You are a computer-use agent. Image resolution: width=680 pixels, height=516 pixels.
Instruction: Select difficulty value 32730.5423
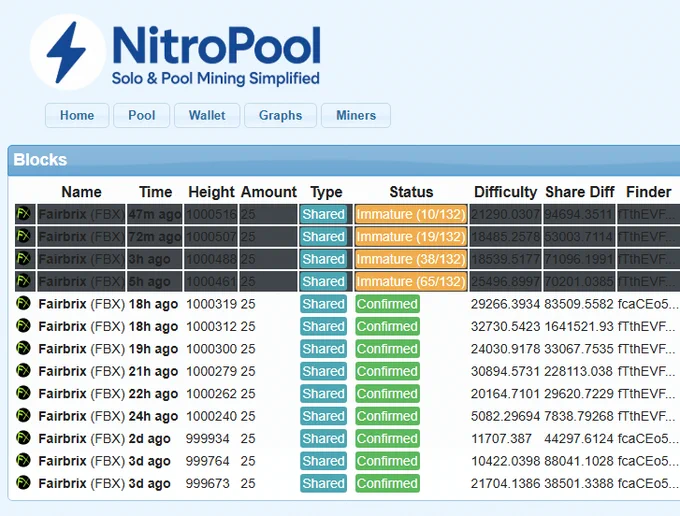pos(505,327)
